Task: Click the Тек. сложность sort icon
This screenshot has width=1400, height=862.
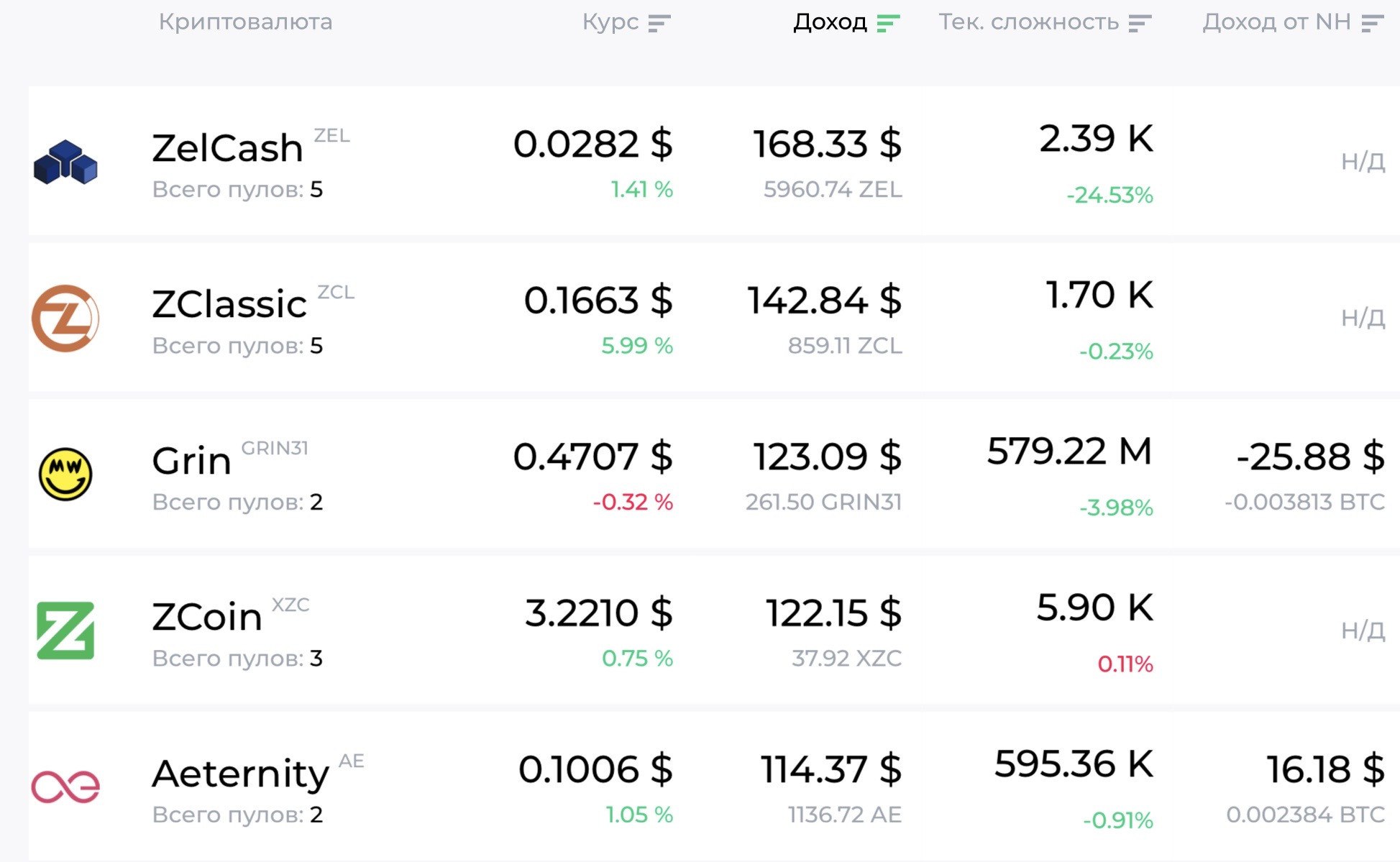Action: 1140,24
